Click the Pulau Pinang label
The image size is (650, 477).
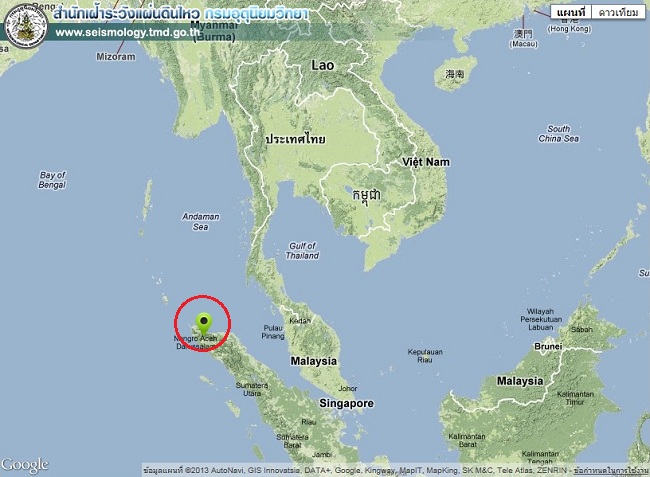[273, 332]
